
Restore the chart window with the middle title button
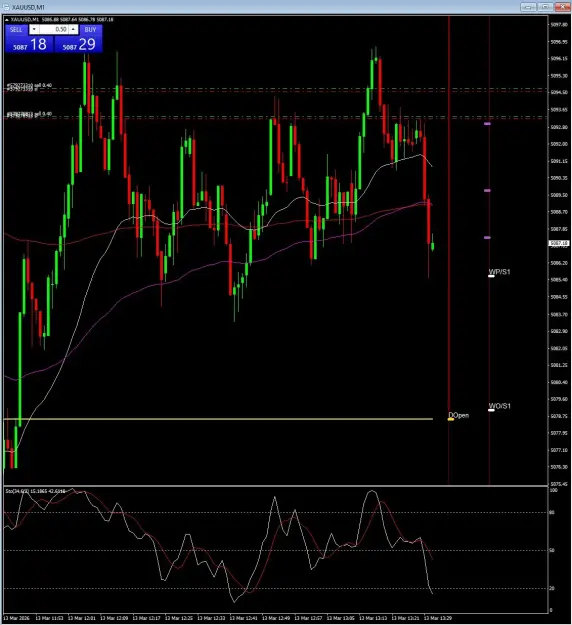(545, 7)
